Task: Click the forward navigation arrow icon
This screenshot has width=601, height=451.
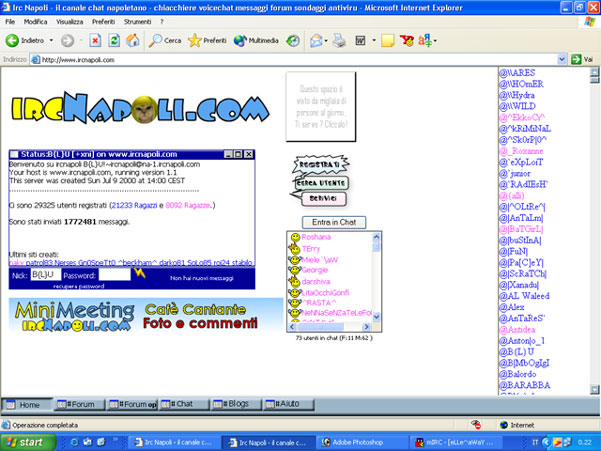Action: [67, 40]
